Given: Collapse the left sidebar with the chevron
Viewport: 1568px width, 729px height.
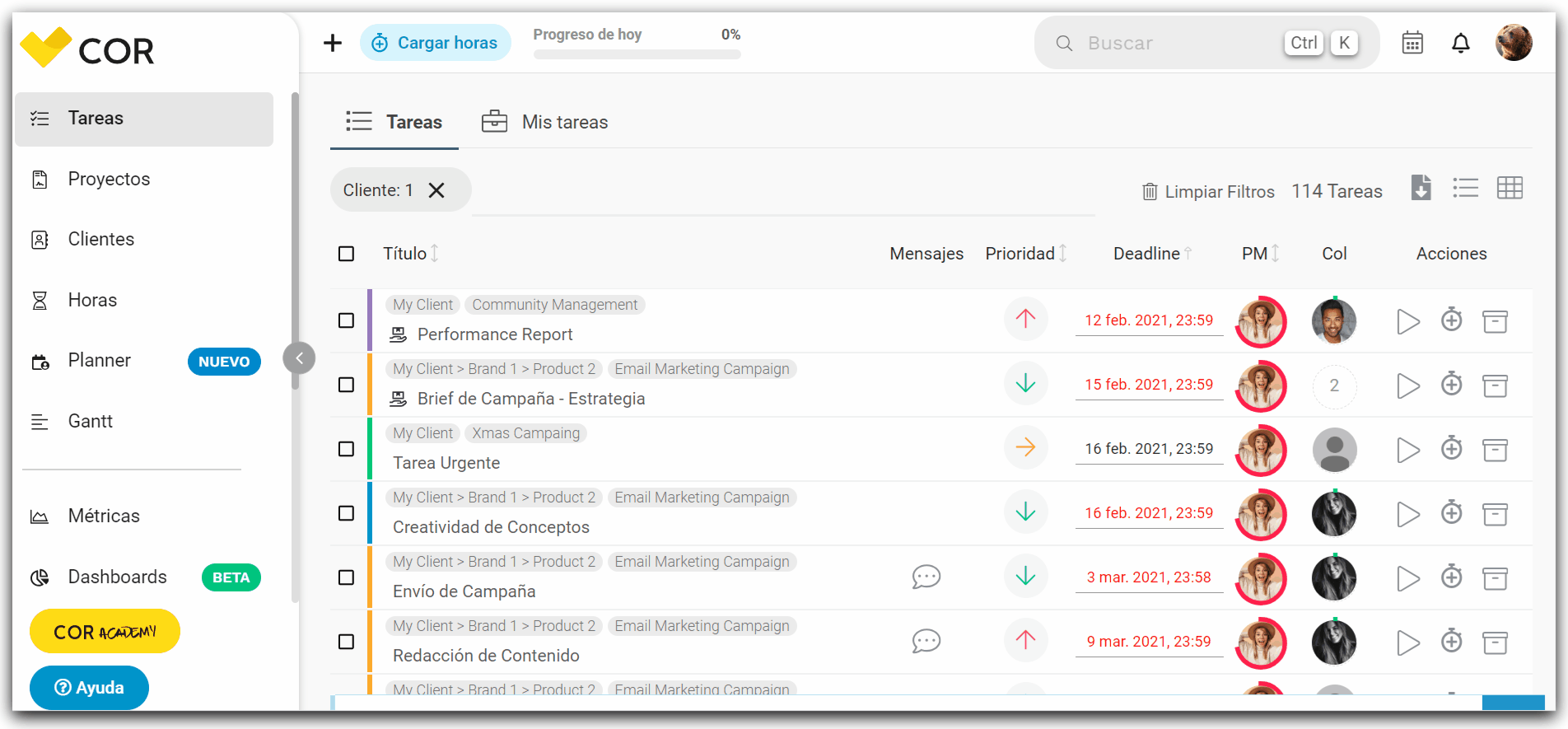Looking at the screenshot, I should 299,358.
